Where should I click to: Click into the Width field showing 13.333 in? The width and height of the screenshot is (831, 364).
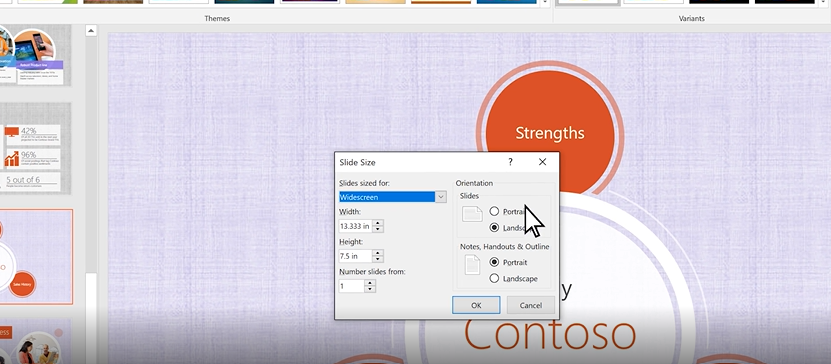click(355, 226)
